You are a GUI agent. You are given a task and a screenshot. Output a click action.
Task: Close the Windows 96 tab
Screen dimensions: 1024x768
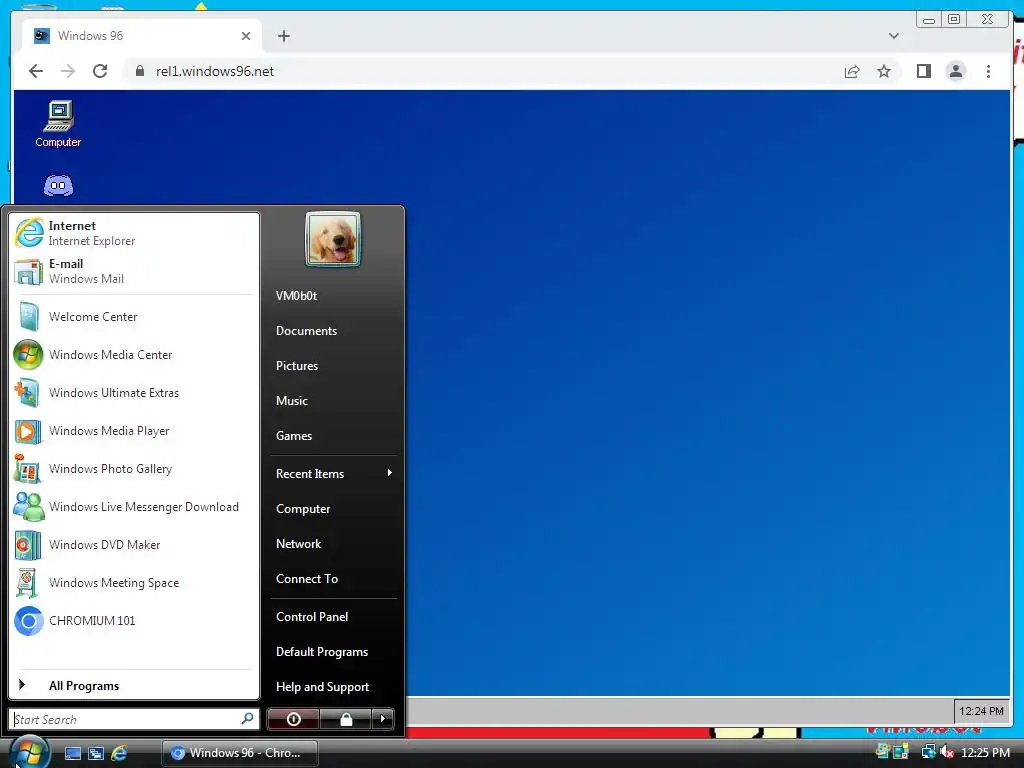click(x=246, y=36)
